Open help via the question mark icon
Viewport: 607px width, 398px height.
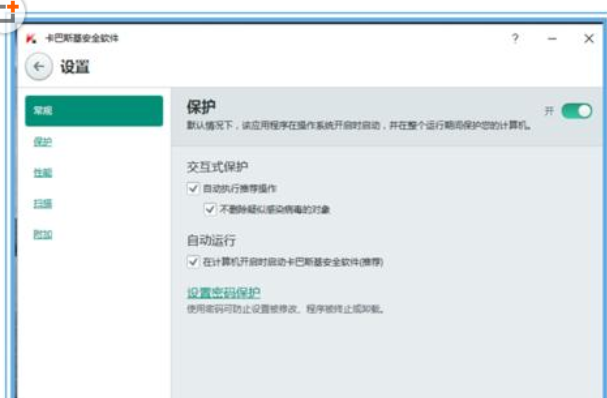pos(515,38)
